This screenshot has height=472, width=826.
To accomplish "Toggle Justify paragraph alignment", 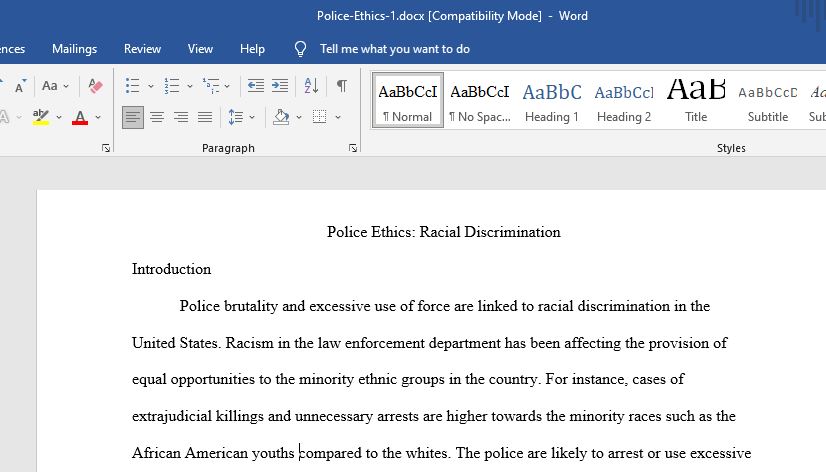I will pyautogui.click(x=205, y=117).
